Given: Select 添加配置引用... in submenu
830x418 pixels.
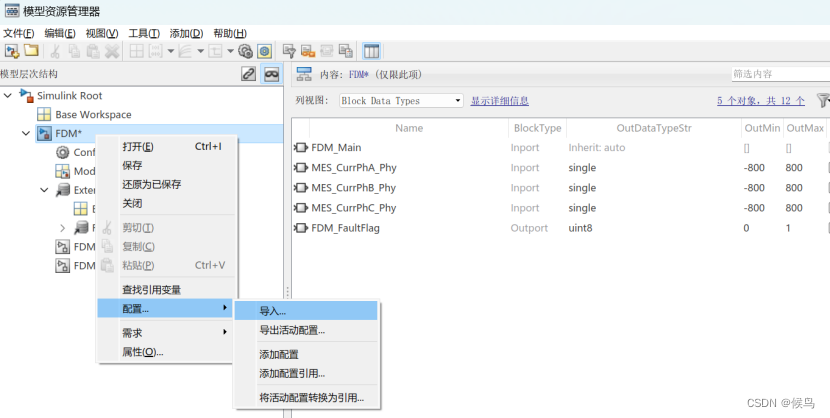Looking at the screenshot, I should point(306,374).
